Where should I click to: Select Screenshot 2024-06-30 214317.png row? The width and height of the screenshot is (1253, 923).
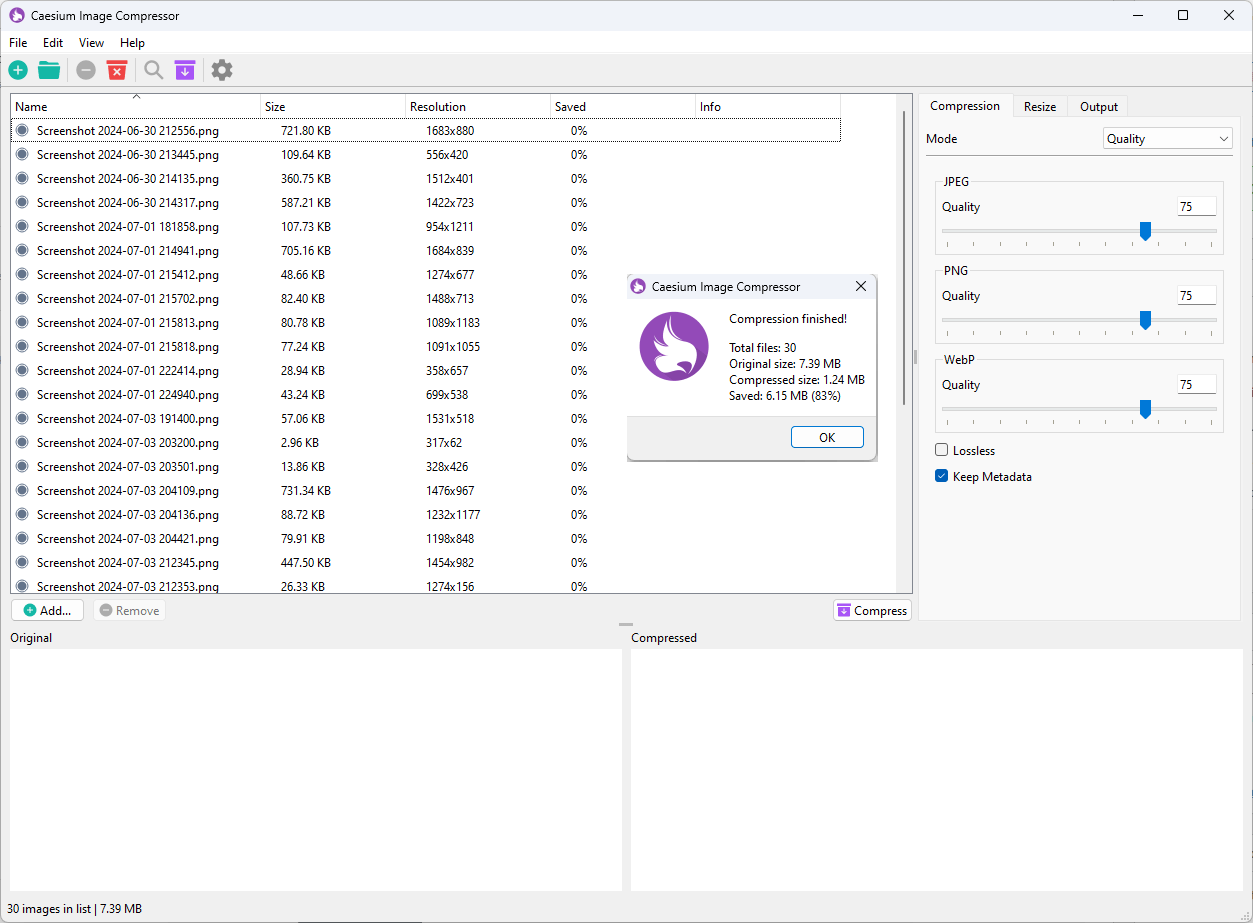tap(426, 203)
